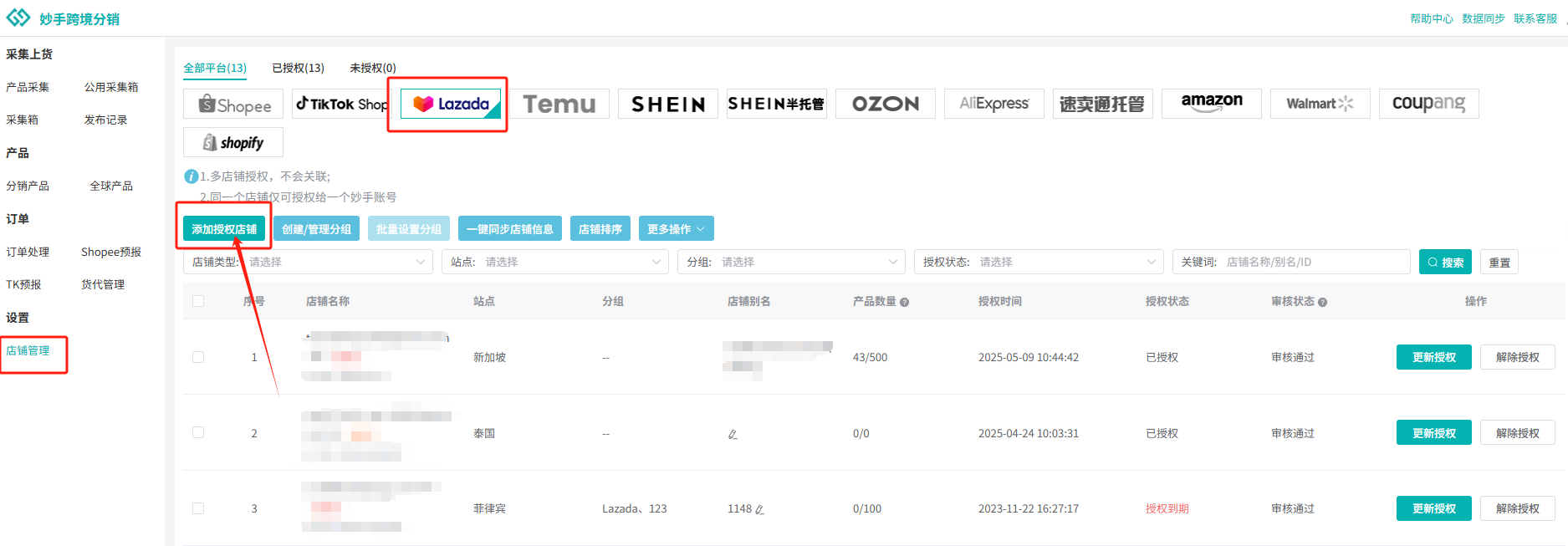Click help icon next to 产品数量 header

[x=904, y=302]
